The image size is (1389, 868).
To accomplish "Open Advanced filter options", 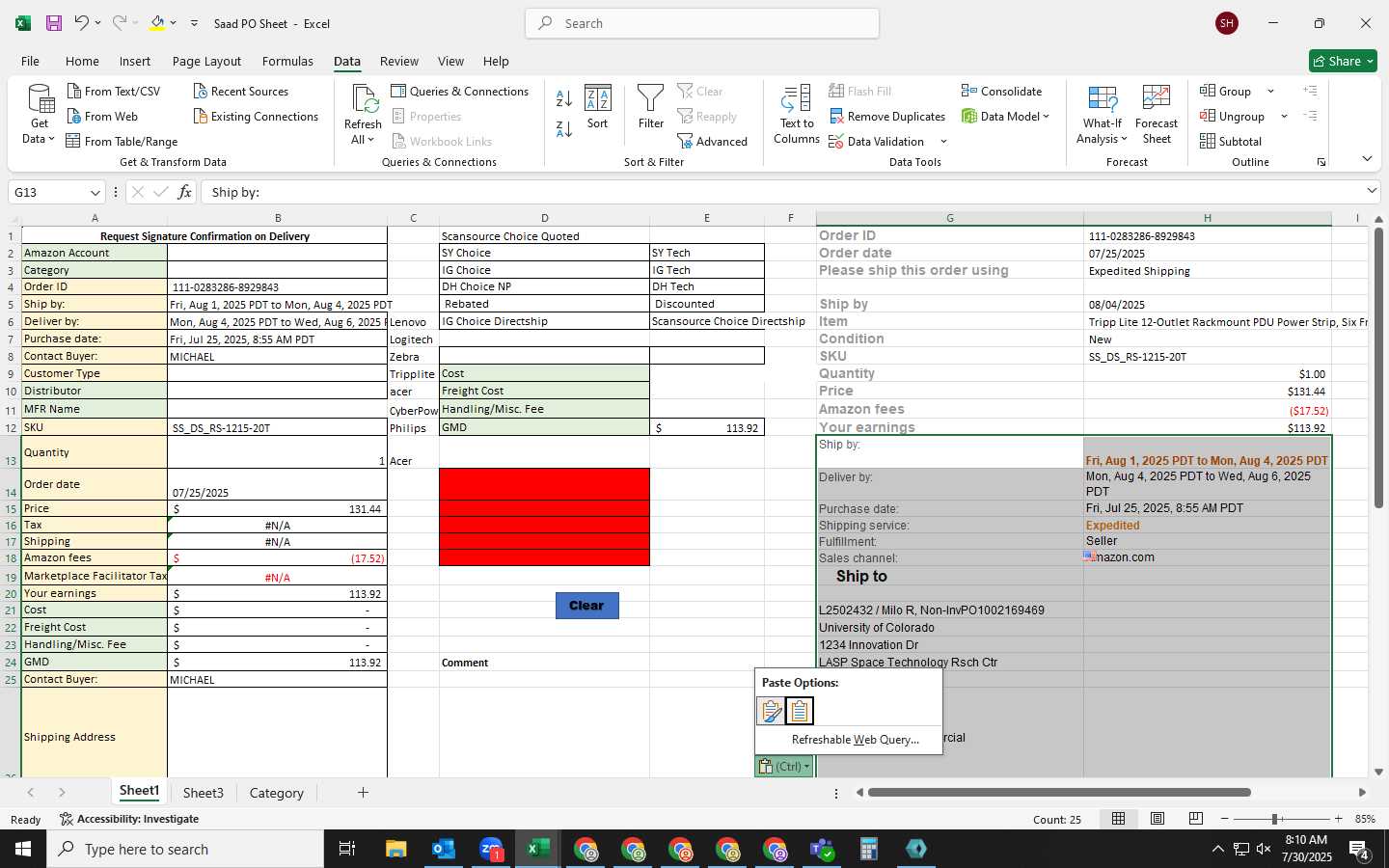I will (713, 141).
